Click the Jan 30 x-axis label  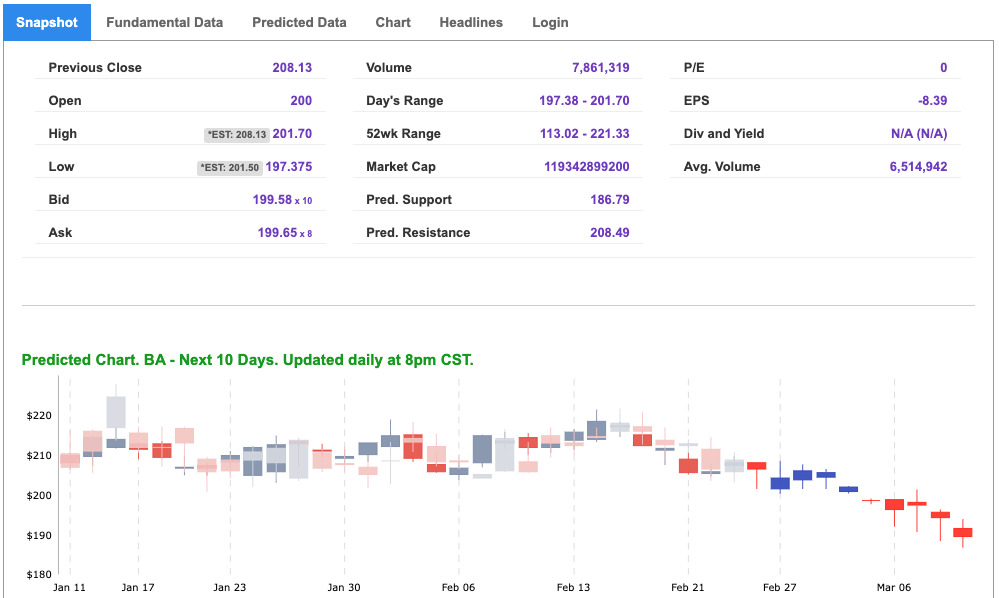[x=344, y=587]
